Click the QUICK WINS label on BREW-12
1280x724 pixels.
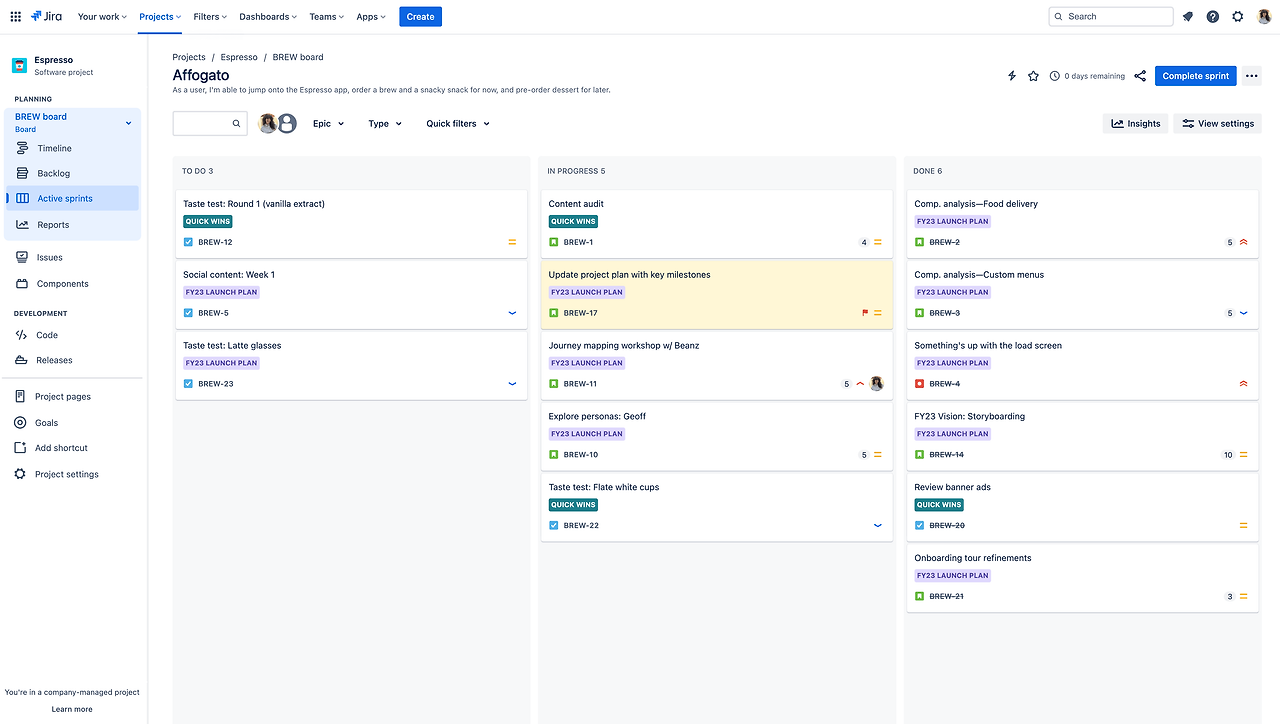[208, 221]
